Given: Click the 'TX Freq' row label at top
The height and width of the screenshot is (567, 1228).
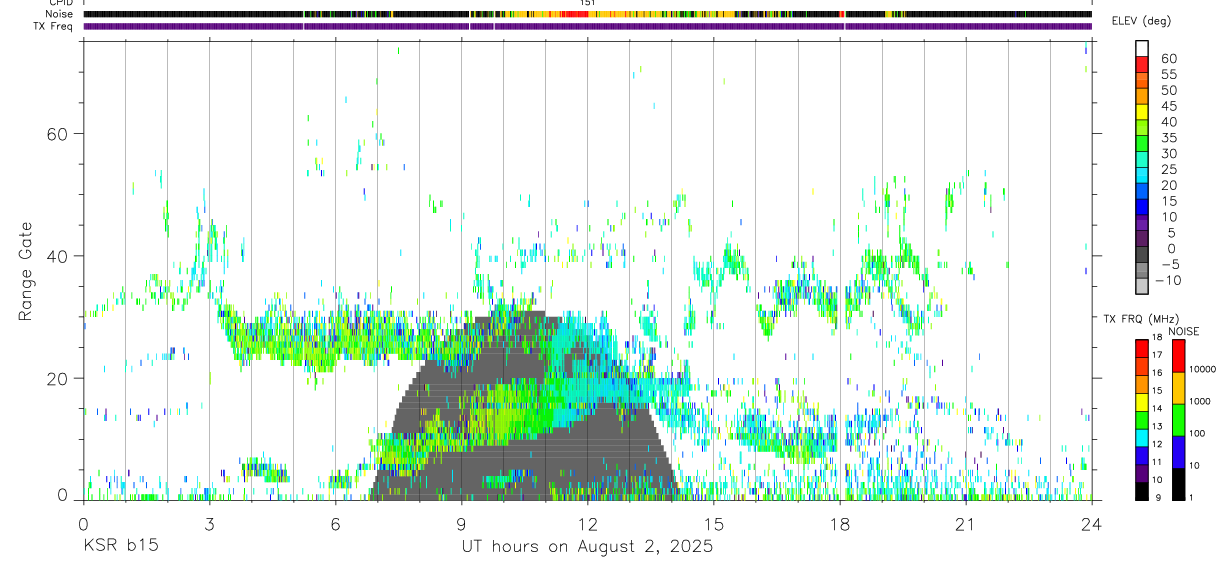Looking at the screenshot, I should (x=54, y=26).
